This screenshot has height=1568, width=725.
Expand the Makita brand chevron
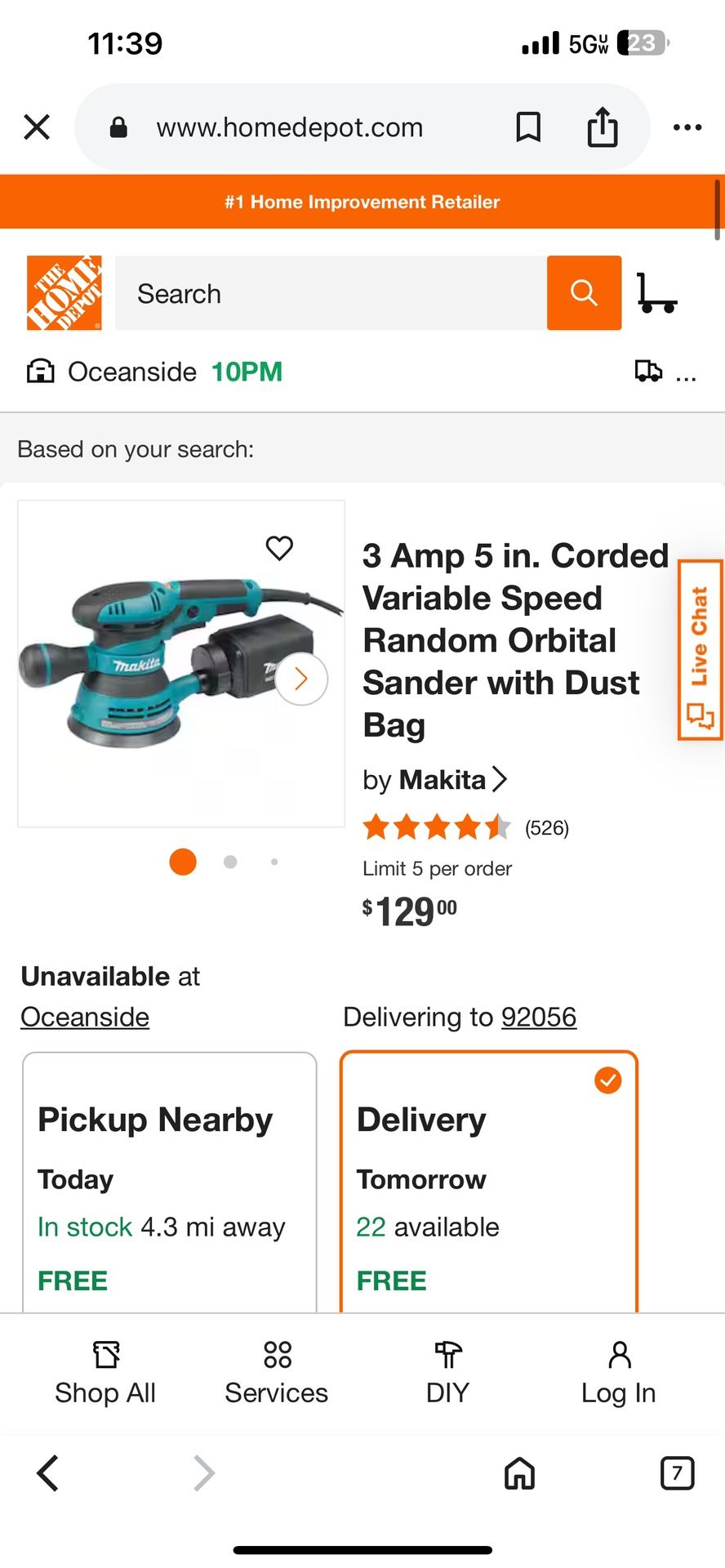[x=500, y=779]
